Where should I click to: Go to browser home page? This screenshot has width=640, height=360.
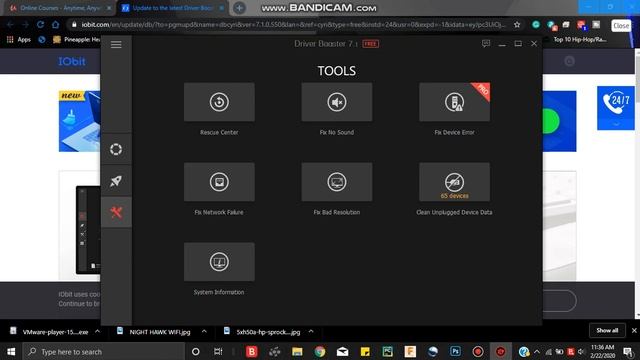coord(56,24)
